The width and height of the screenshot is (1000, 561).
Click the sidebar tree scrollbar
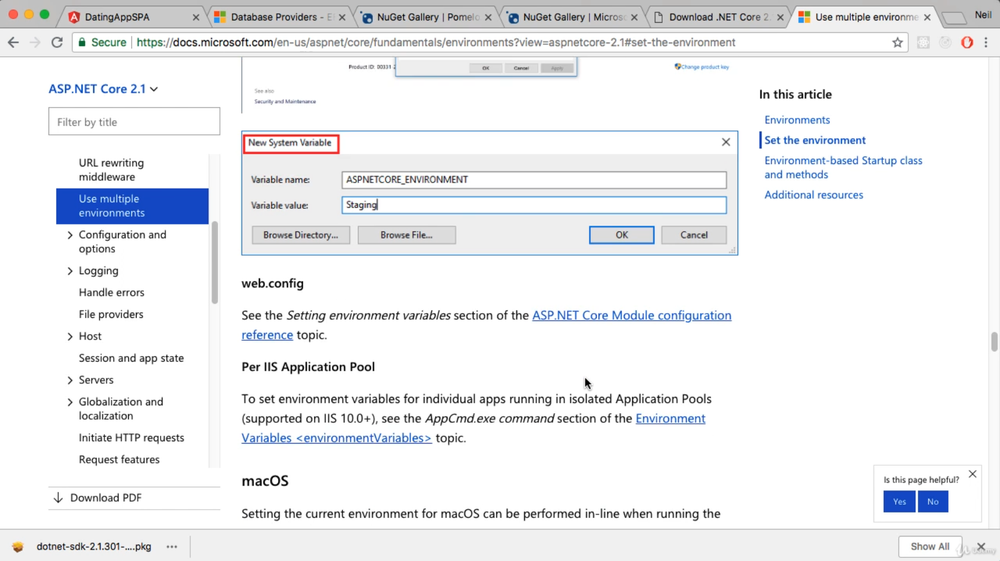click(x=215, y=263)
